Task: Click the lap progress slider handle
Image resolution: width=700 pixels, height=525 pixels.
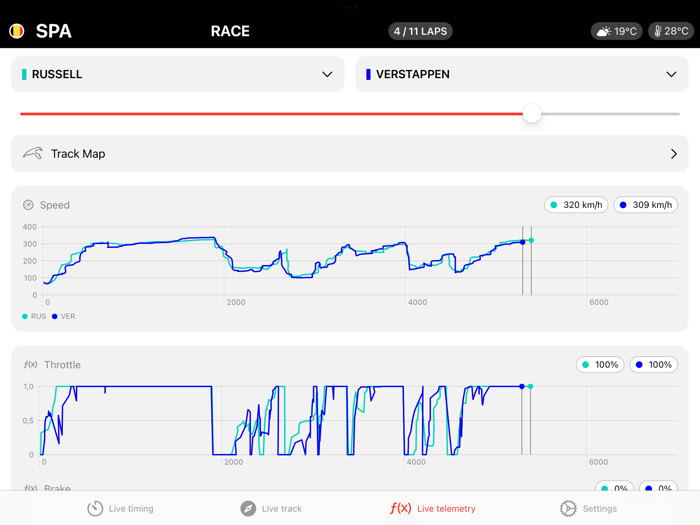Action: pyautogui.click(x=532, y=114)
